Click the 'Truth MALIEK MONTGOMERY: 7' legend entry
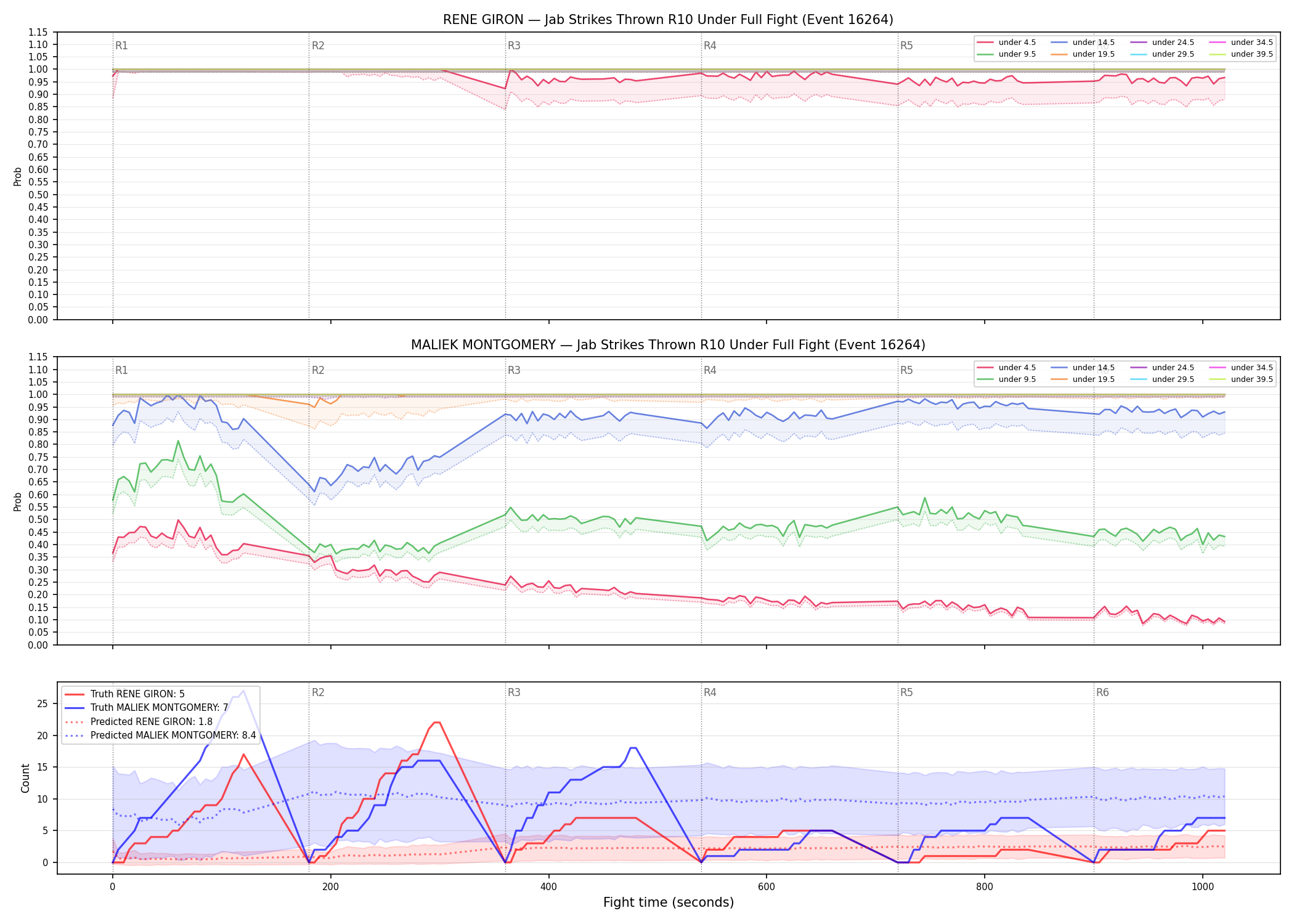The height and width of the screenshot is (924, 1294). [x=146, y=708]
